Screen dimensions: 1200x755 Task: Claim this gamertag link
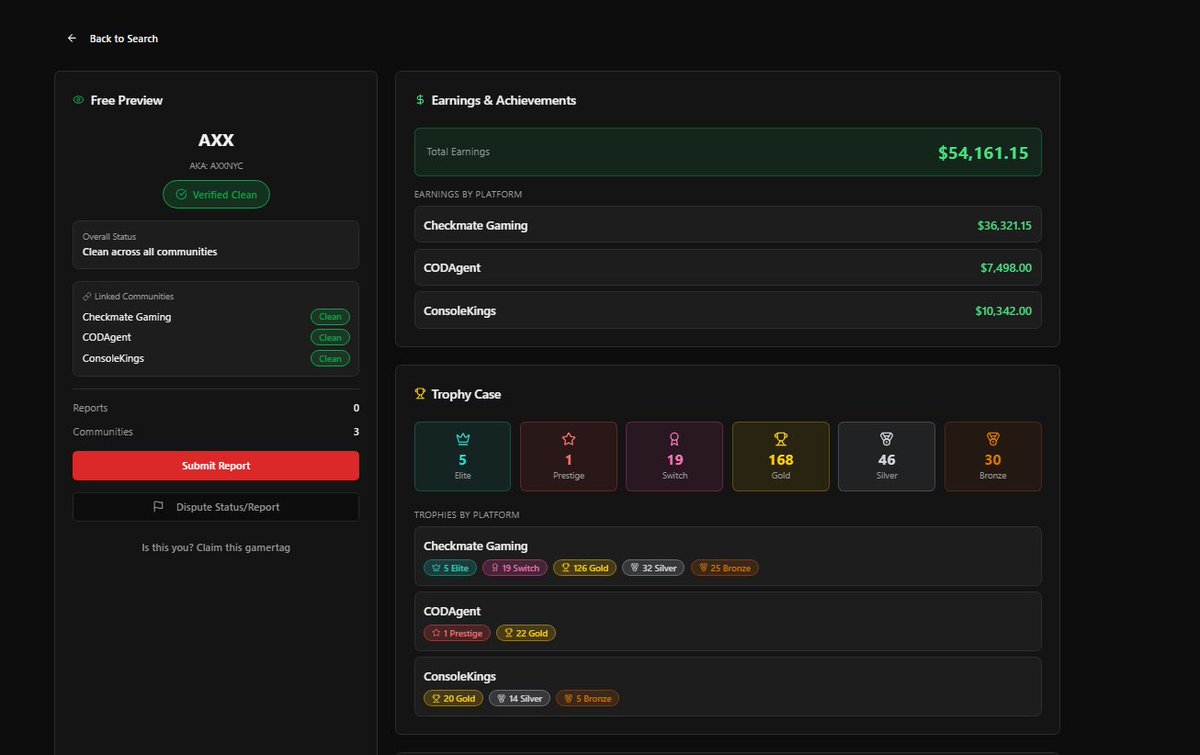pyautogui.click(x=216, y=547)
